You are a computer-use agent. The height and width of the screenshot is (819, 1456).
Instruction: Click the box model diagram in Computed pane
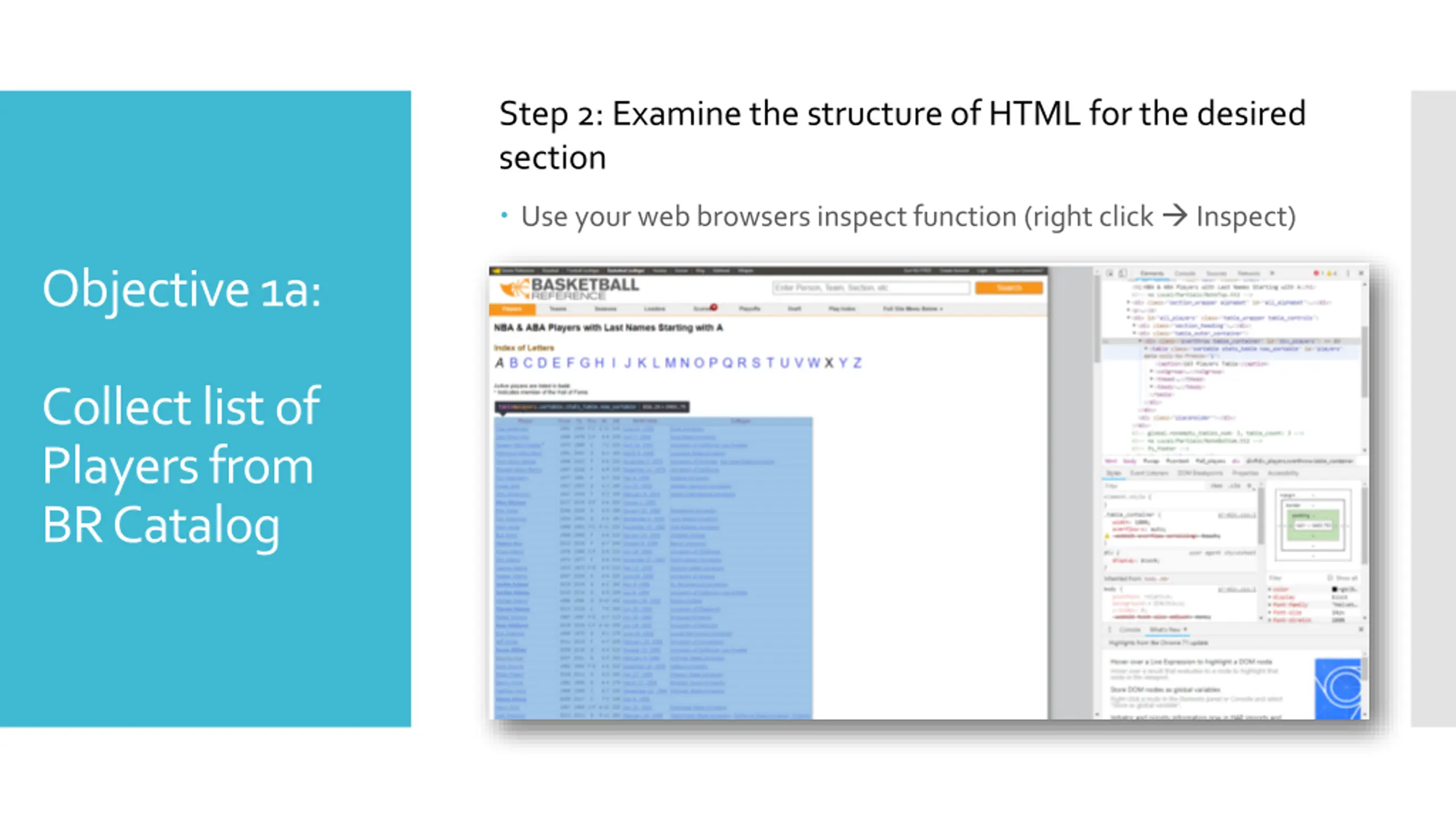click(1313, 524)
